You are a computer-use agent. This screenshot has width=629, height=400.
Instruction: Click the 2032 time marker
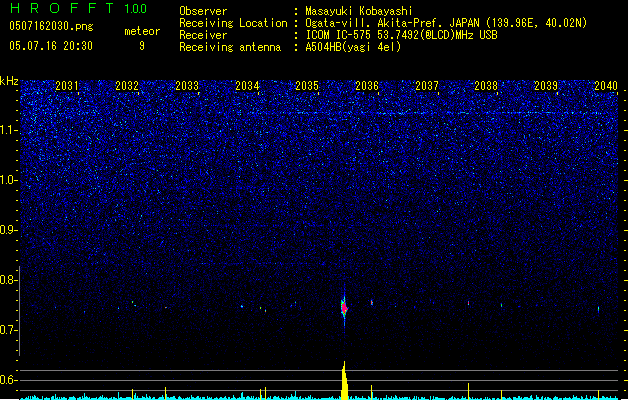click(x=127, y=86)
